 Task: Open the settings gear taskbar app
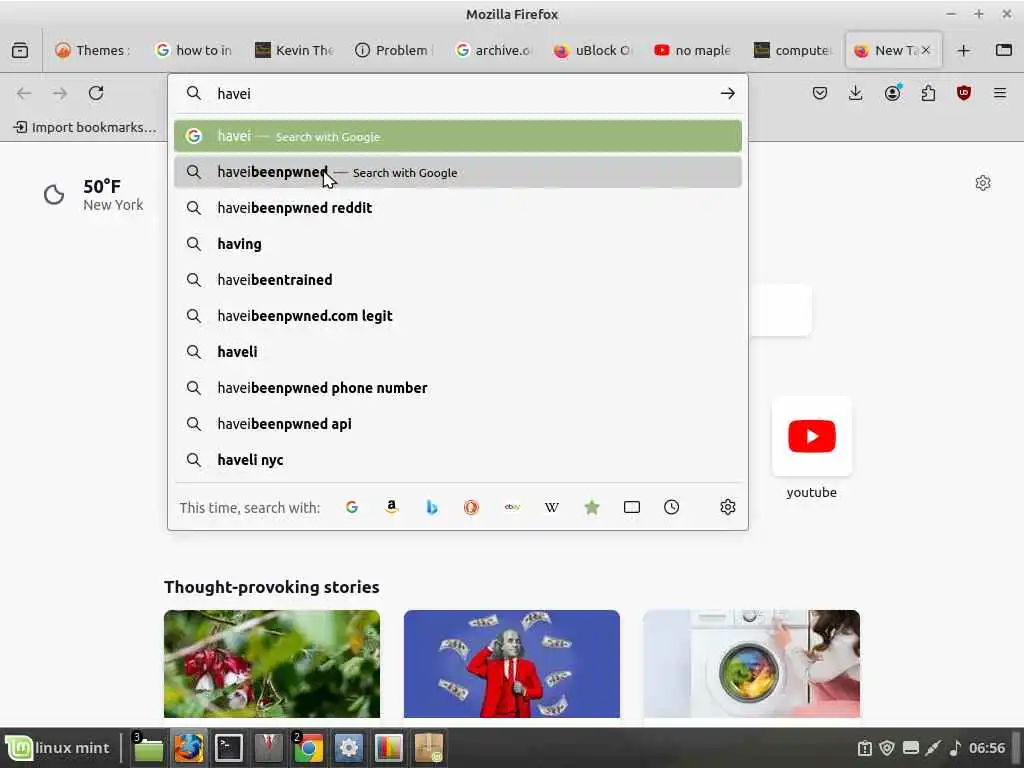[349, 748]
